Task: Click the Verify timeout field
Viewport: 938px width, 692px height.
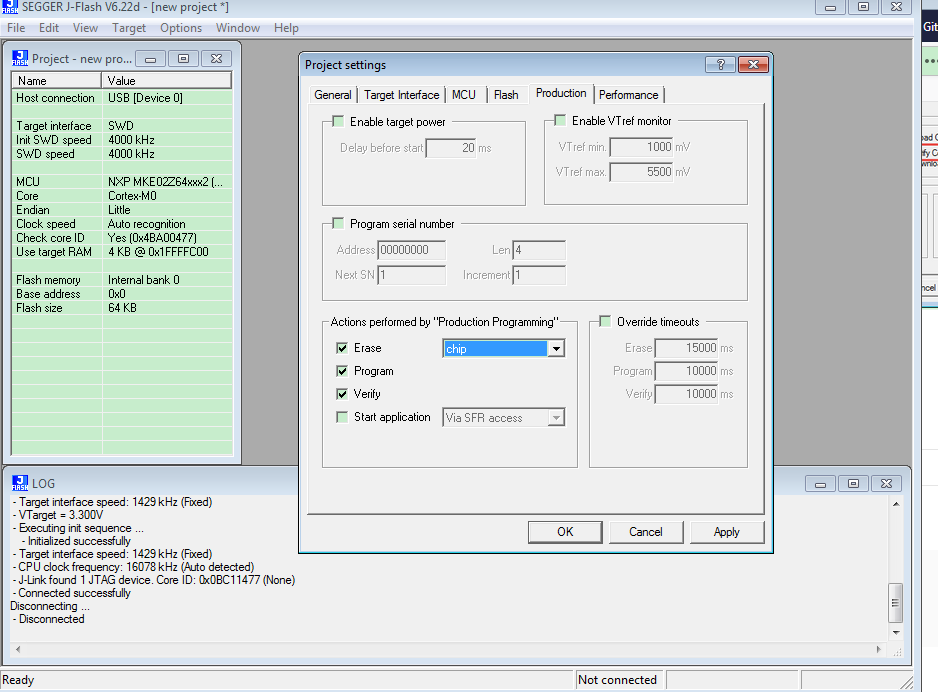Action: [687, 394]
